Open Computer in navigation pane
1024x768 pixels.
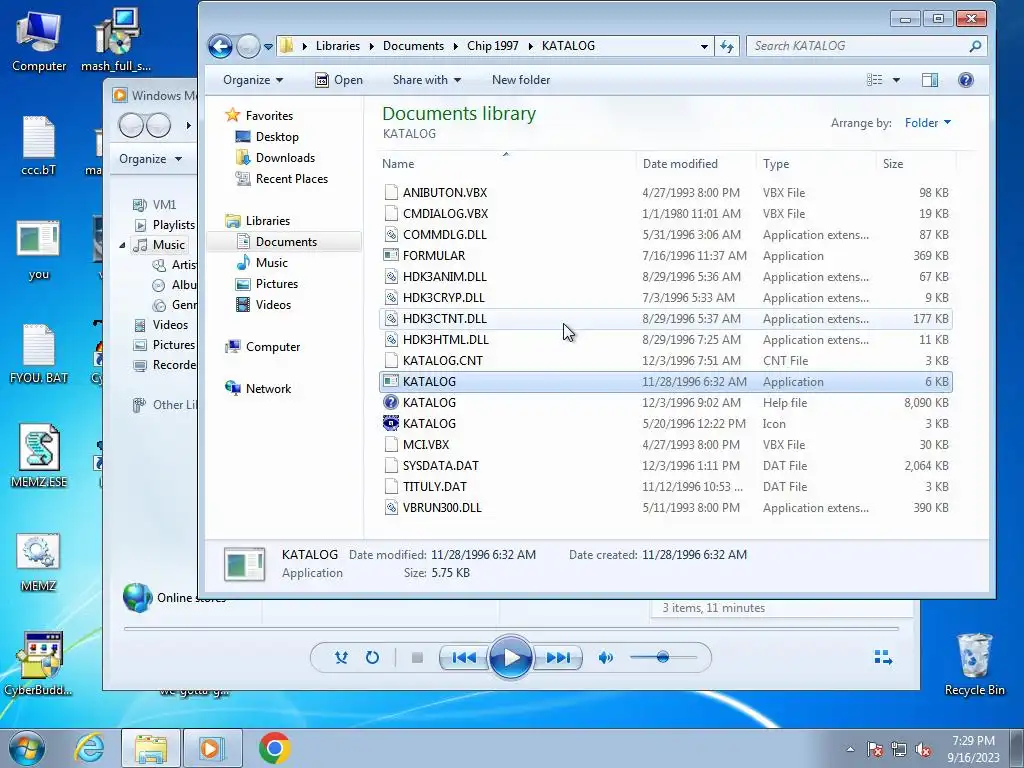click(272, 347)
